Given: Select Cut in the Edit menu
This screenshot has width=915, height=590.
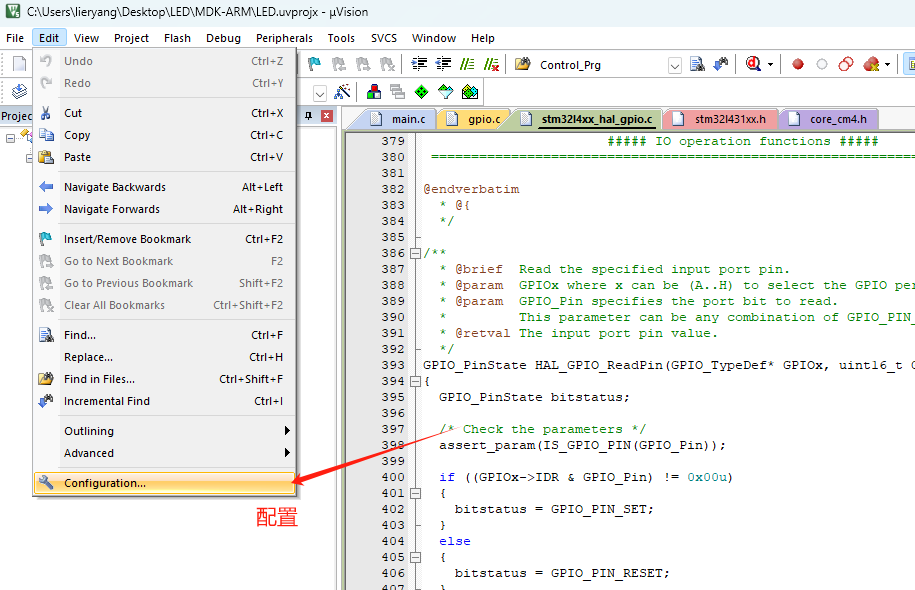Looking at the screenshot, I should pos(165,113).
